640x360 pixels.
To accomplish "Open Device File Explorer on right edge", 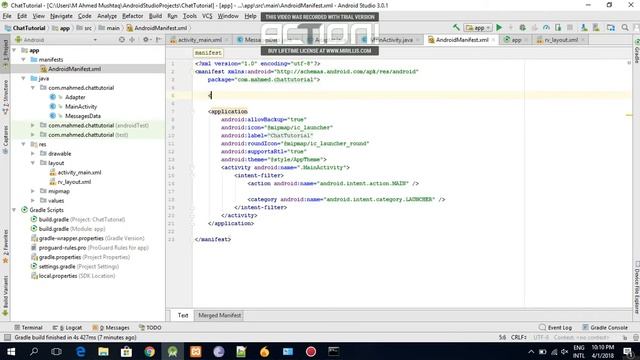I will 636,287.
